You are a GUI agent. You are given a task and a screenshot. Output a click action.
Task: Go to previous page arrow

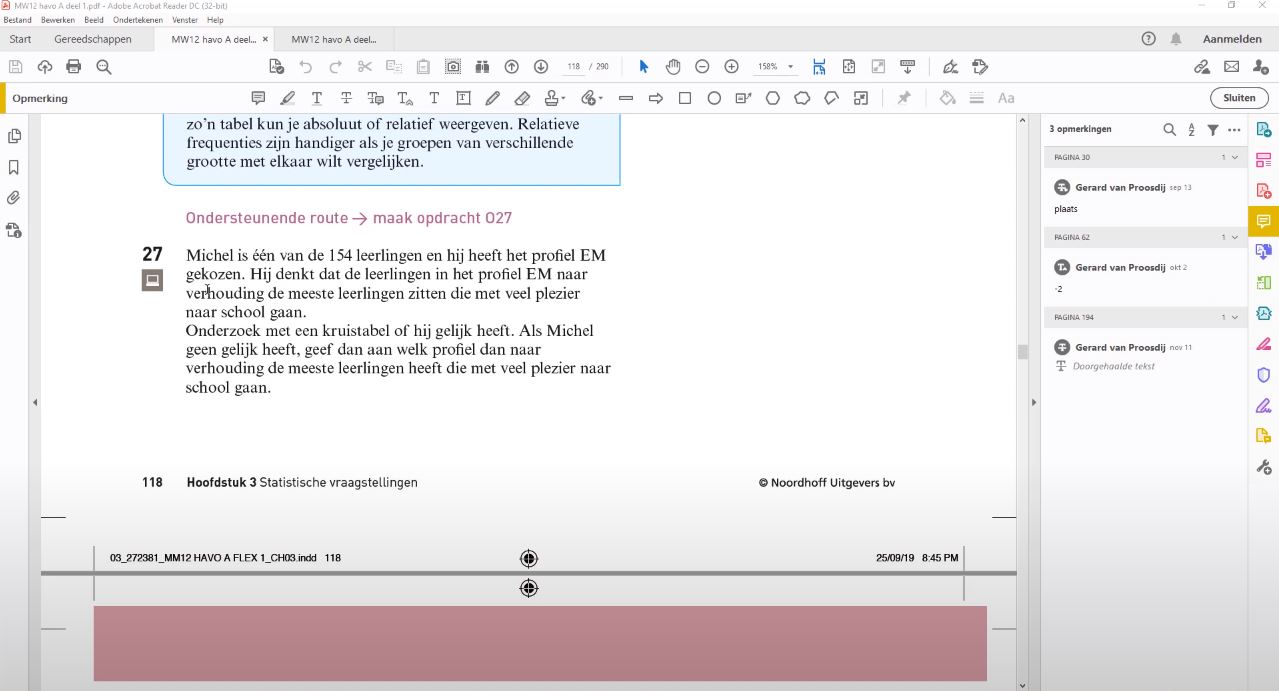(x=511, y=67)
